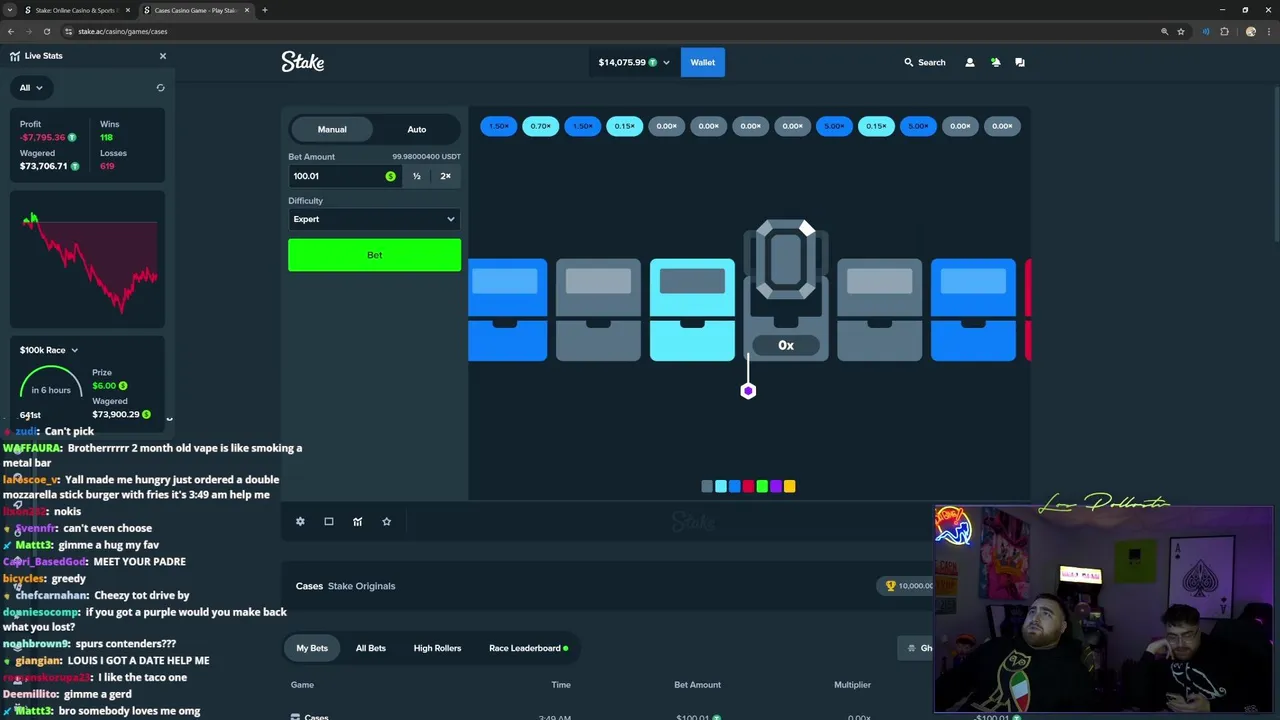Click the browser zoom magnifier icon
The height and width of the screenshot is (720, 1280).
pos(1164,31)
